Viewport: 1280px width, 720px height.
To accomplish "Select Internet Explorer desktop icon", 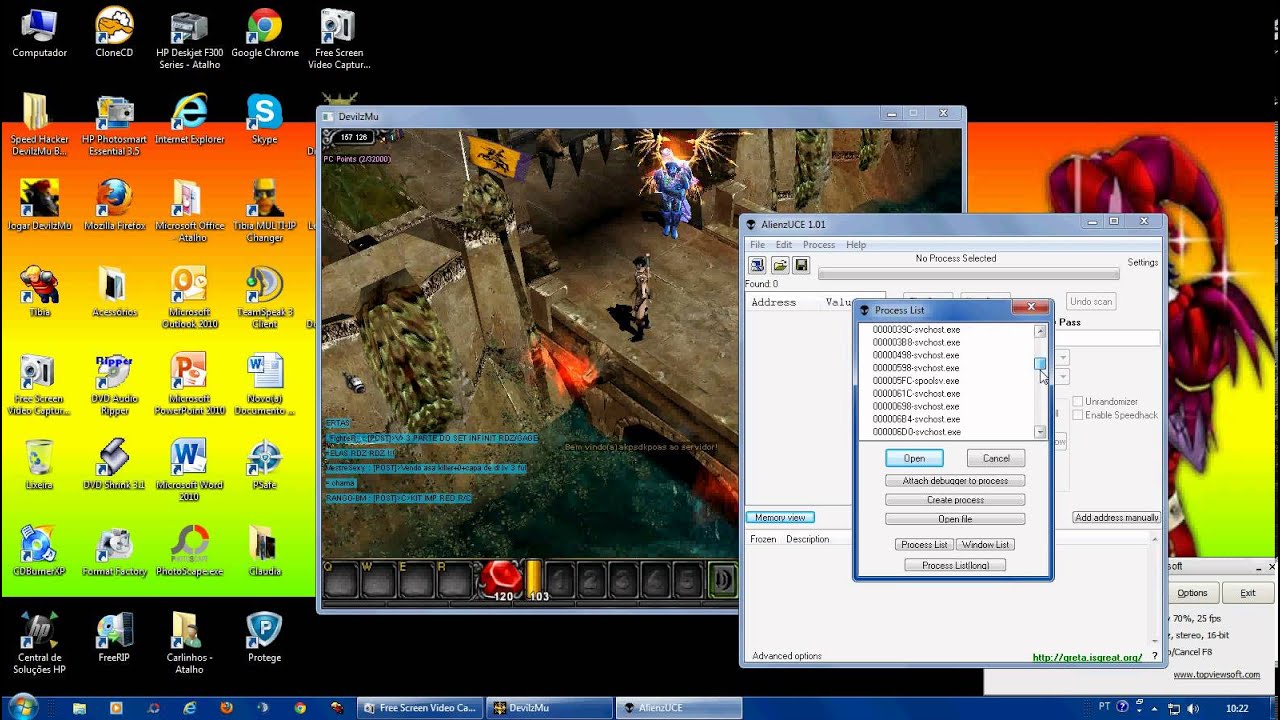I will point(190,120).
